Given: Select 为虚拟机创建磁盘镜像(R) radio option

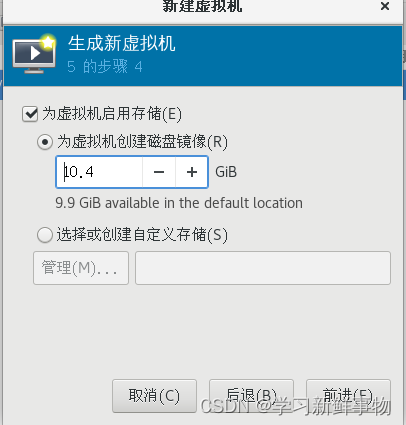Looking at the screenshot, I should click(45, 142).
